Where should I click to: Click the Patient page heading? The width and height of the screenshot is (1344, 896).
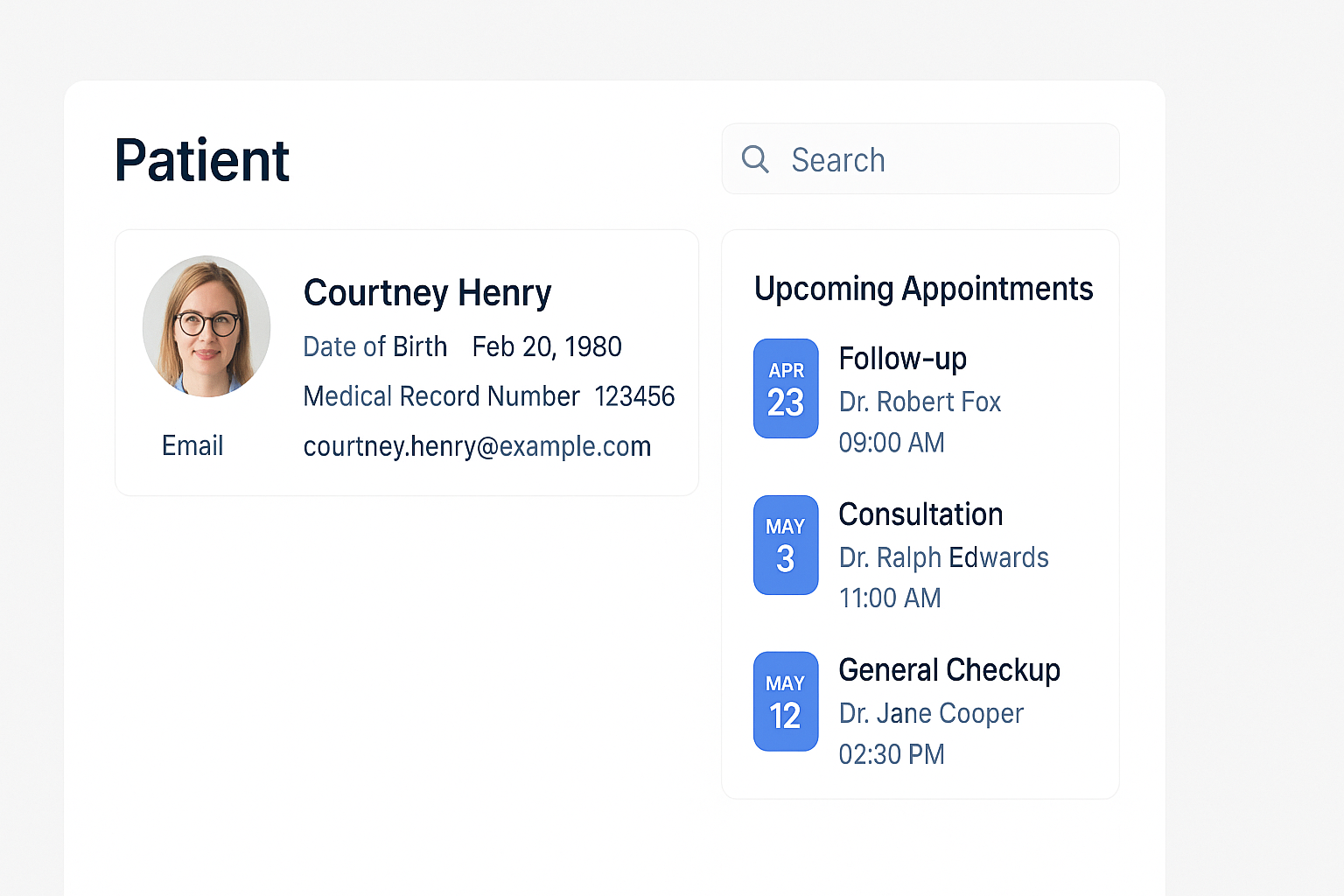point(201,159)
